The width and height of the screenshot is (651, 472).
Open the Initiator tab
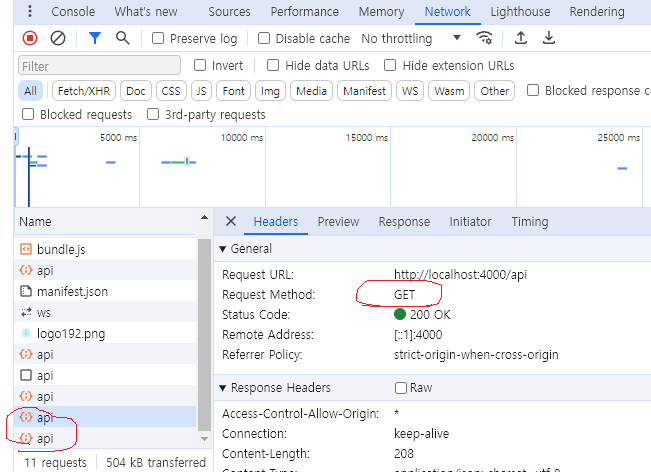[x=470, y=222]
